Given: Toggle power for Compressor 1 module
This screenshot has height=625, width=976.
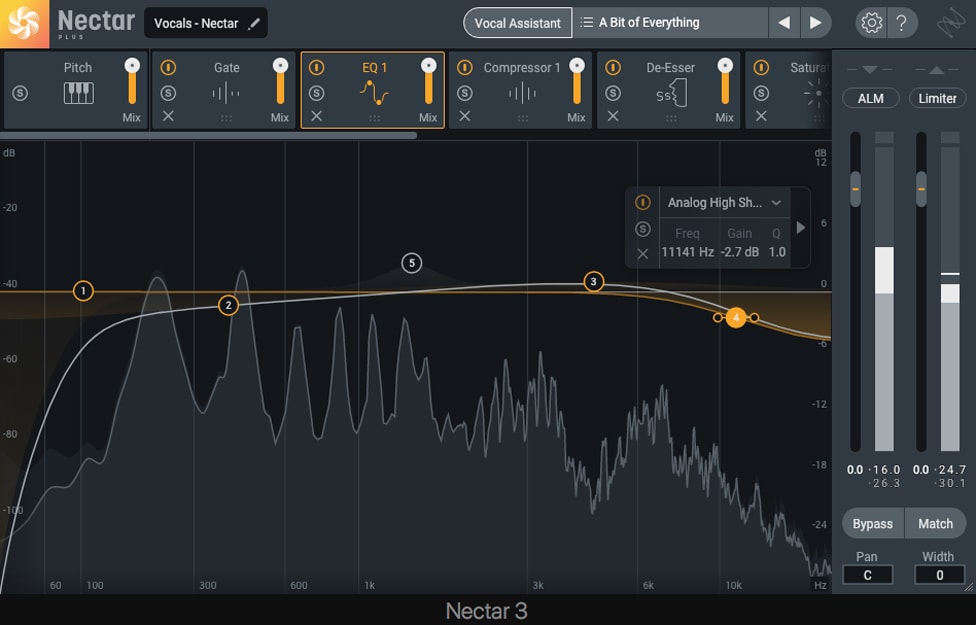Looking at the screenshot, I should 464,67.
